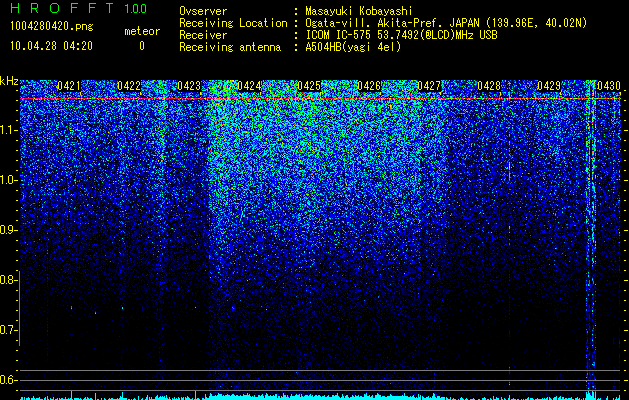Click the date text 10.04.28 04:20
This screenshot has width=629, height=400.
[51, 46]
